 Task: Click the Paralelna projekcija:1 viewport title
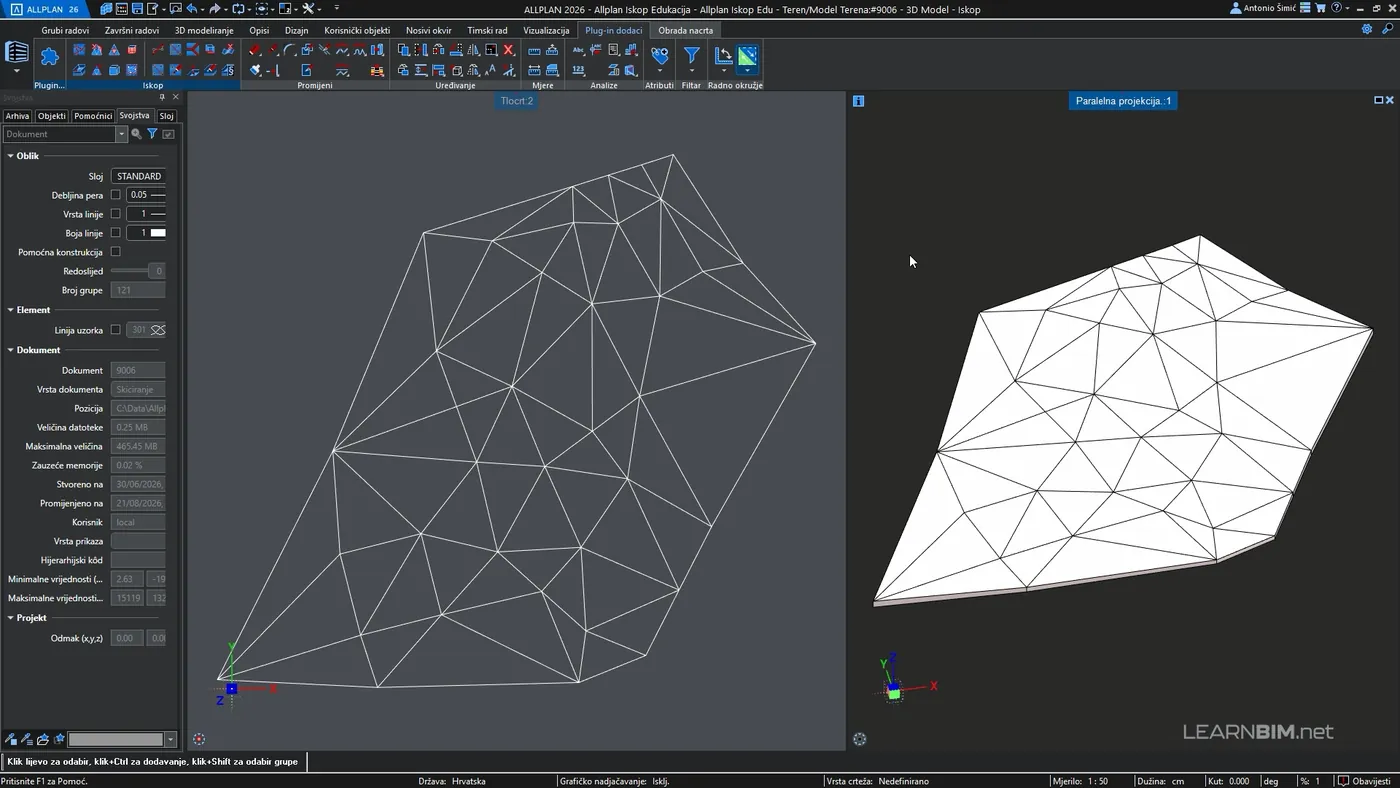[1123, 101]
